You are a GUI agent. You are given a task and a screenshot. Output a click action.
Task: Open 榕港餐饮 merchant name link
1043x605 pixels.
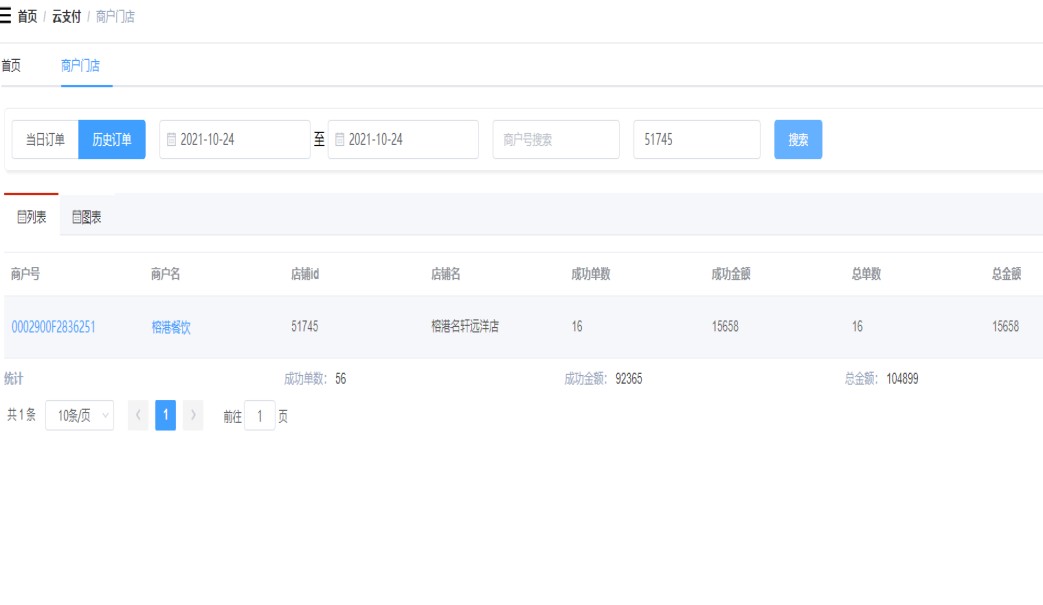point(171,327)
